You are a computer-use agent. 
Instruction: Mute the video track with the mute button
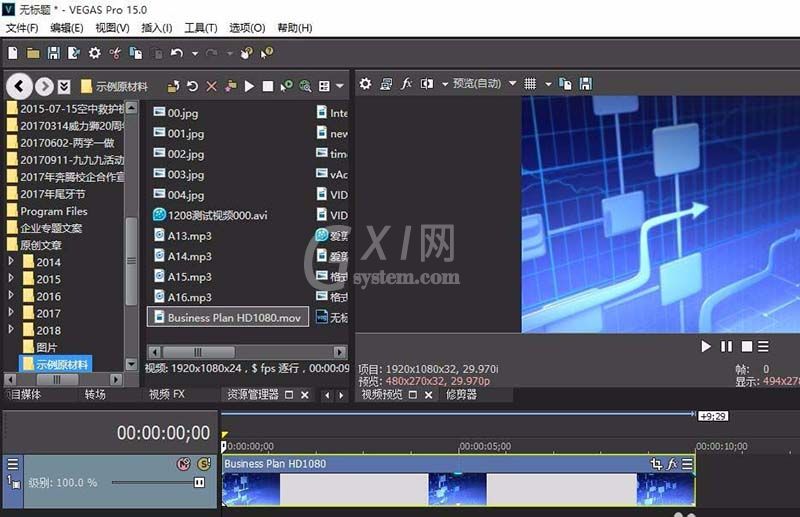[x=183, y=463]
